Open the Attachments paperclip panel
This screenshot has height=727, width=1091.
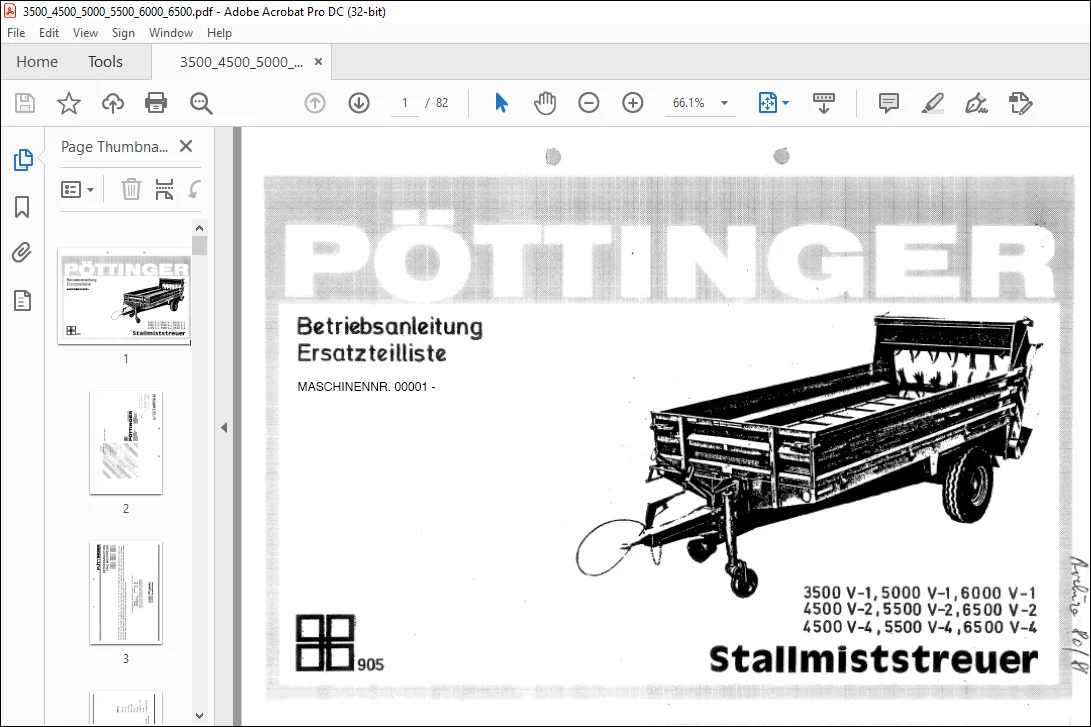22,253
